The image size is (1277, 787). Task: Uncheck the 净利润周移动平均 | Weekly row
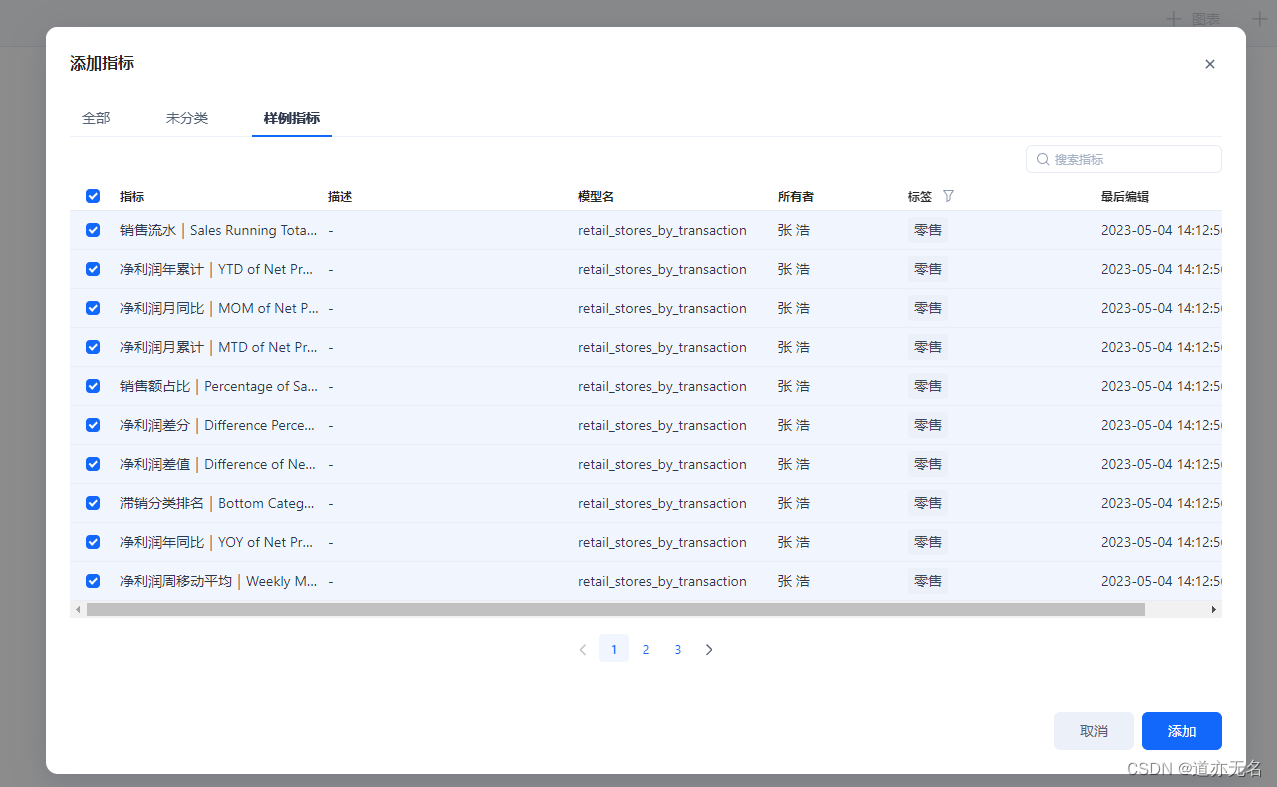93,581
